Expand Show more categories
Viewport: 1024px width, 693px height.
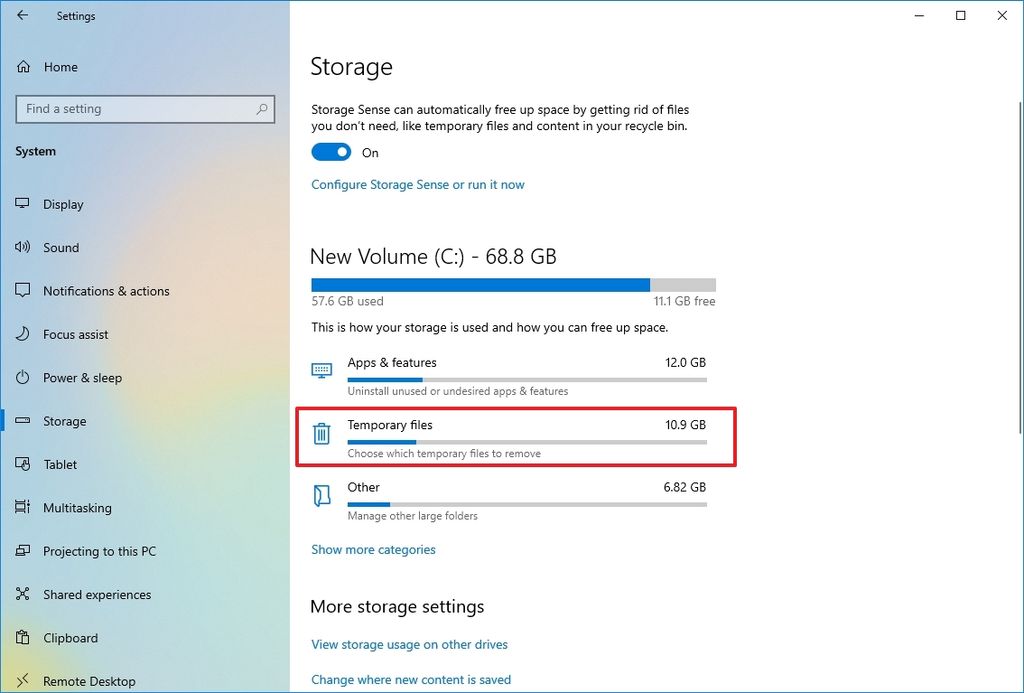coord(373,549)
